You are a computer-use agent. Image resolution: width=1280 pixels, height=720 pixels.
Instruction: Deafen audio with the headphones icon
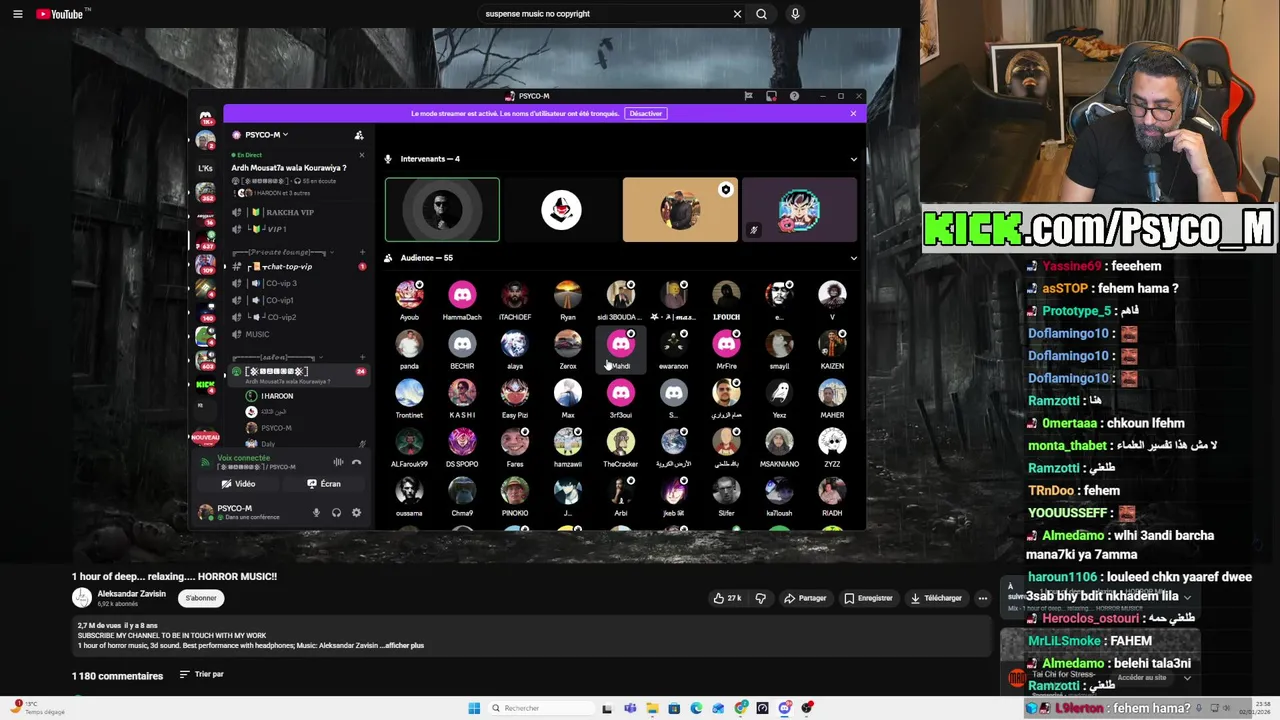pos(336,513)
